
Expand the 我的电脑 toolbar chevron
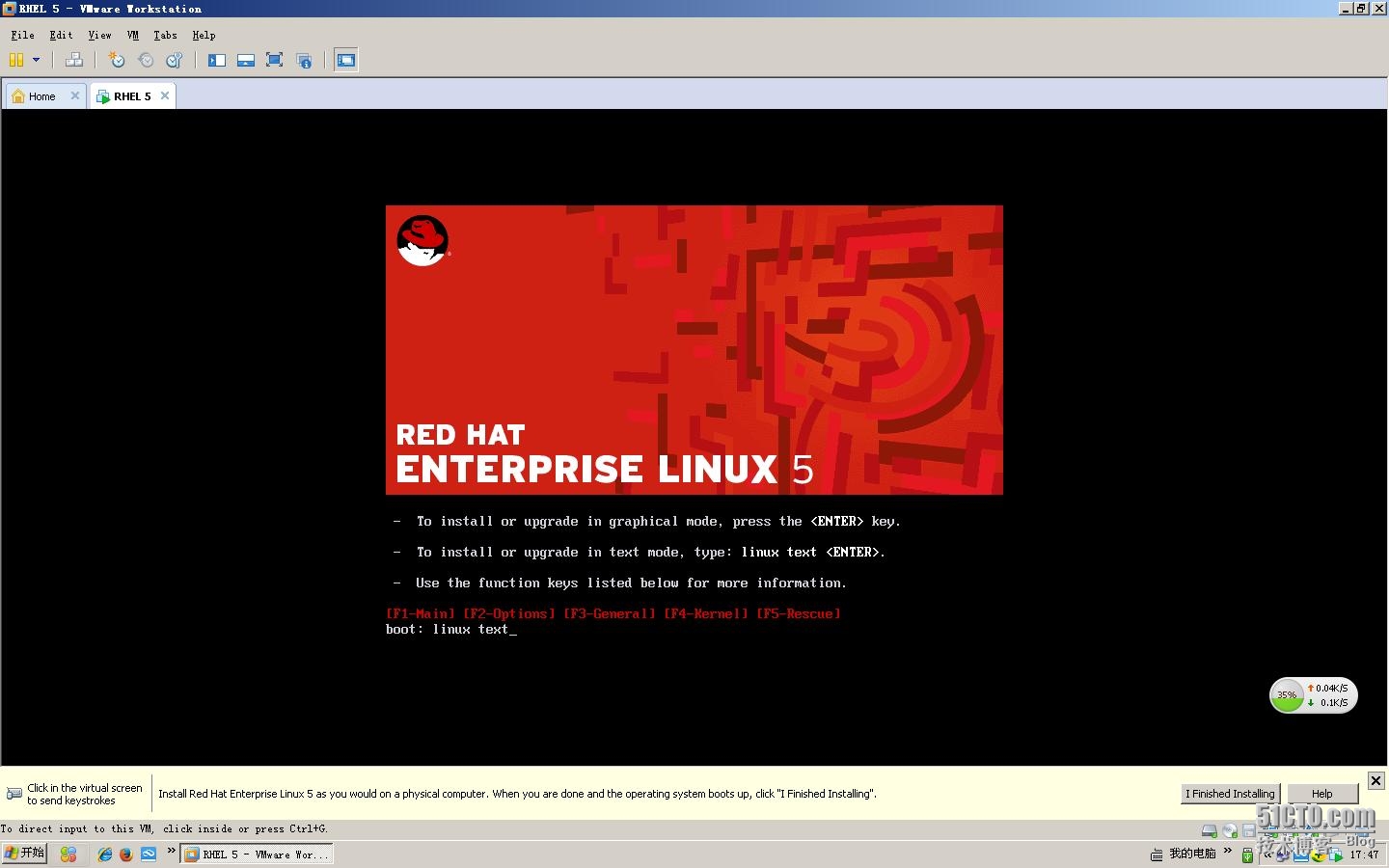tap(1228, 851)
